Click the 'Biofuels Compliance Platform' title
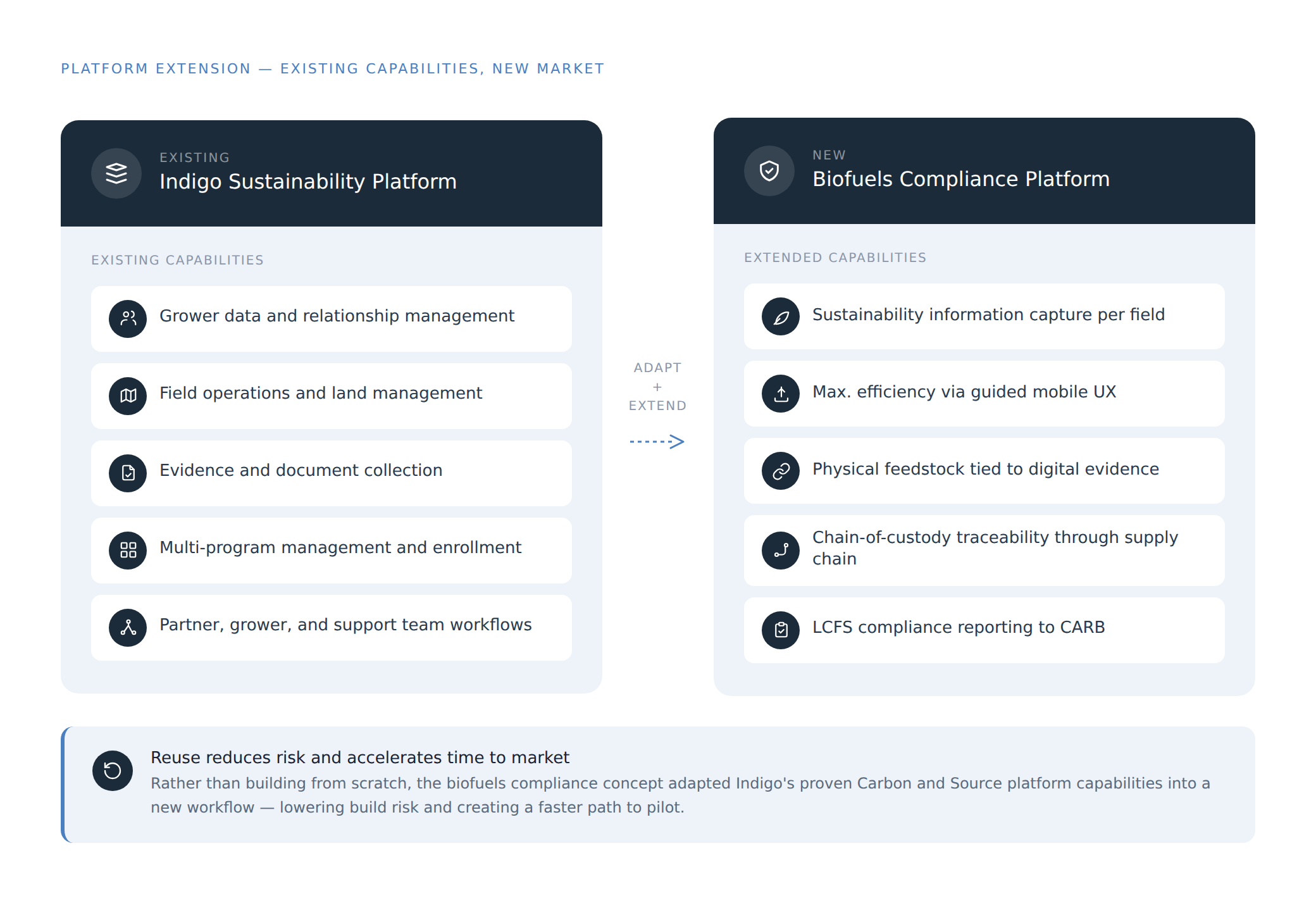Image resolution: width=1316 pixels, height=910 pixels. point(961,179)
